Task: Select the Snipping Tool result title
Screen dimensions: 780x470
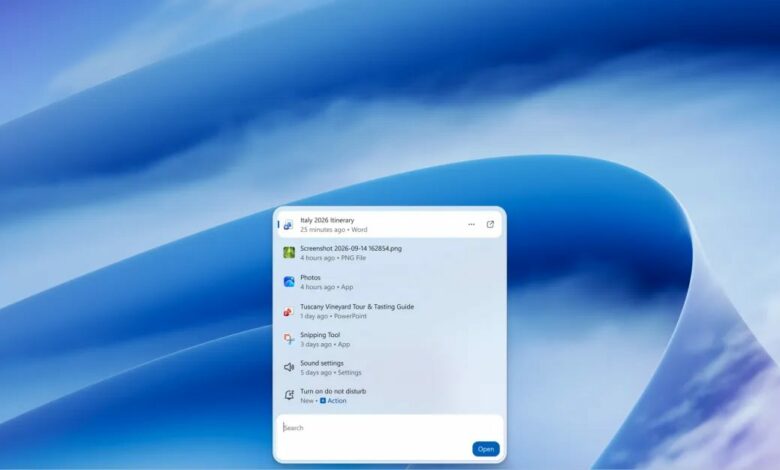Action: 320,335
